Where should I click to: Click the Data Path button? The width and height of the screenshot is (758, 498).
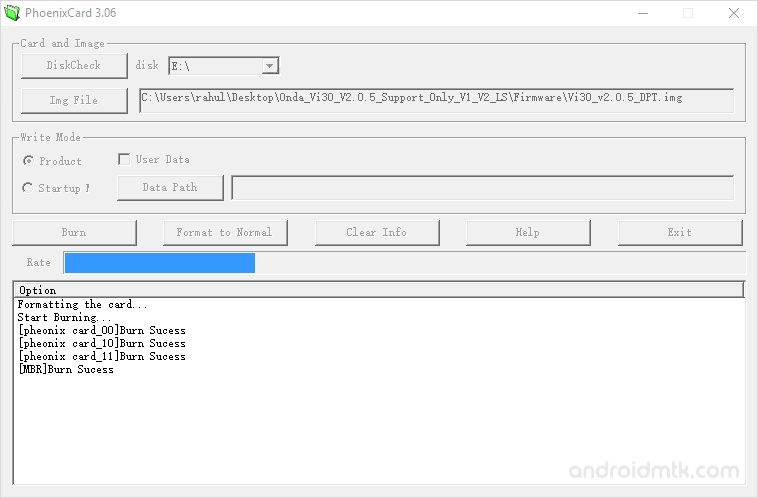pyautogui.click(x=170, y=188)
